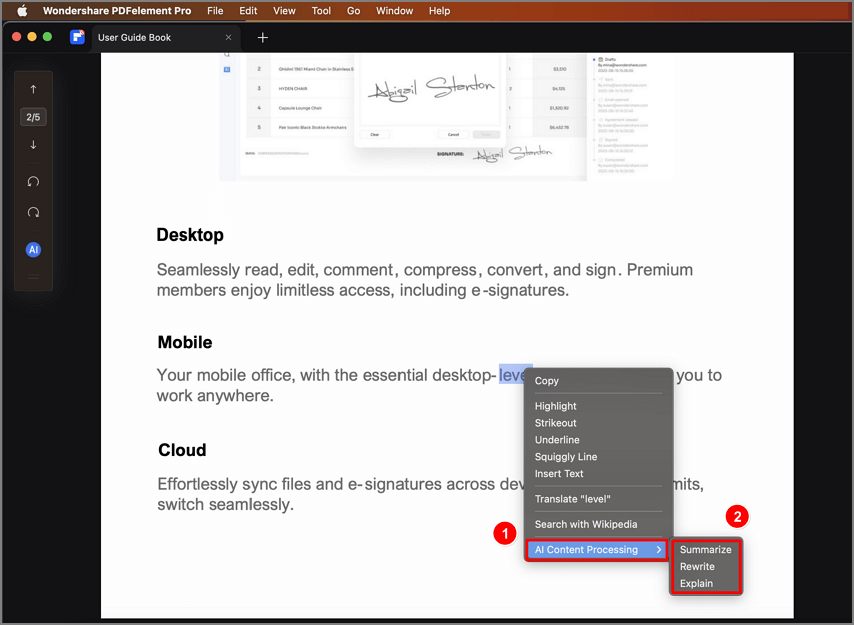Viewport: 854px width, 625px height.
Task: Choose Highlight in the context menu
Action: (x=599, y=406)
